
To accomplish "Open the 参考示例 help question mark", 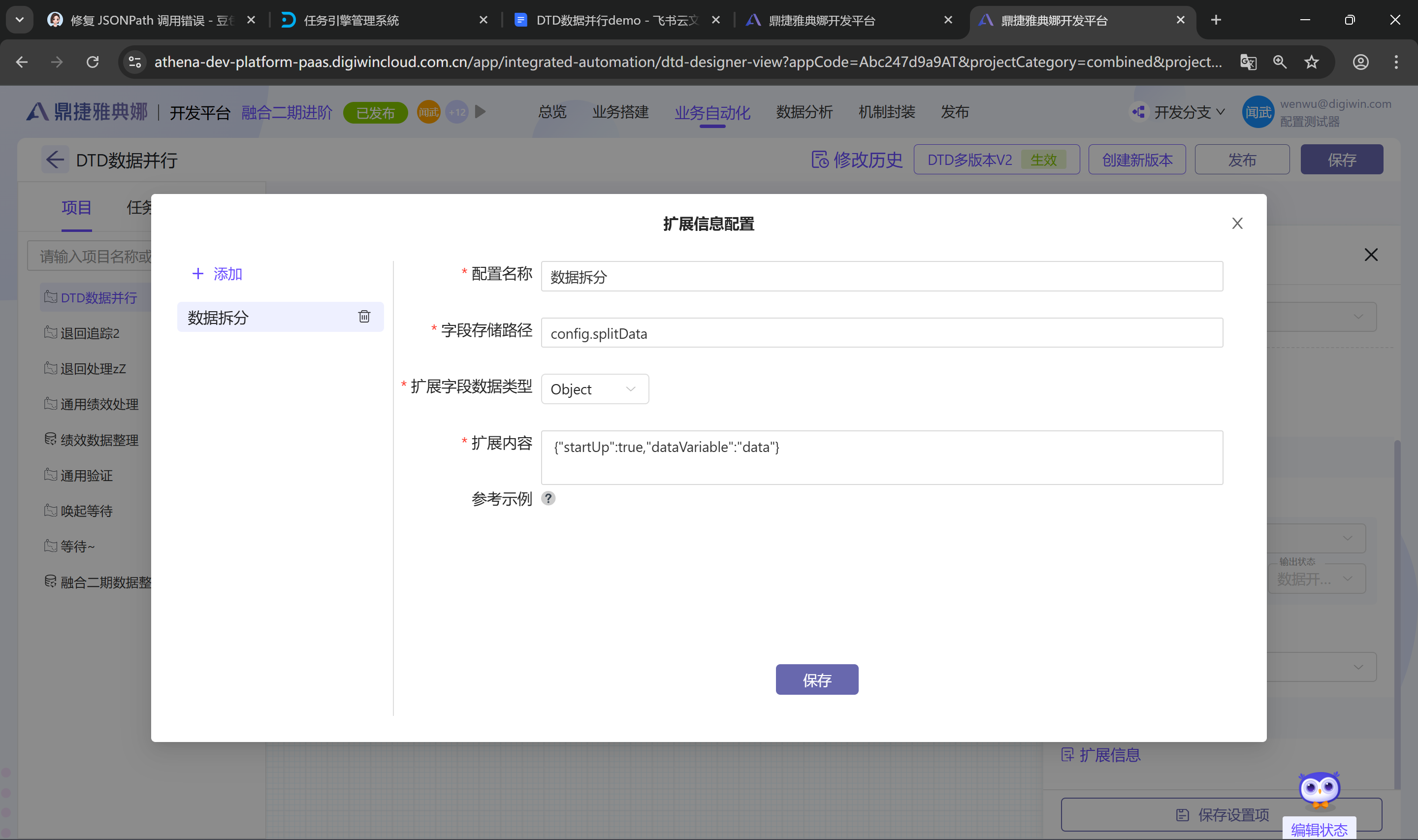I will [x=548, y=498].
